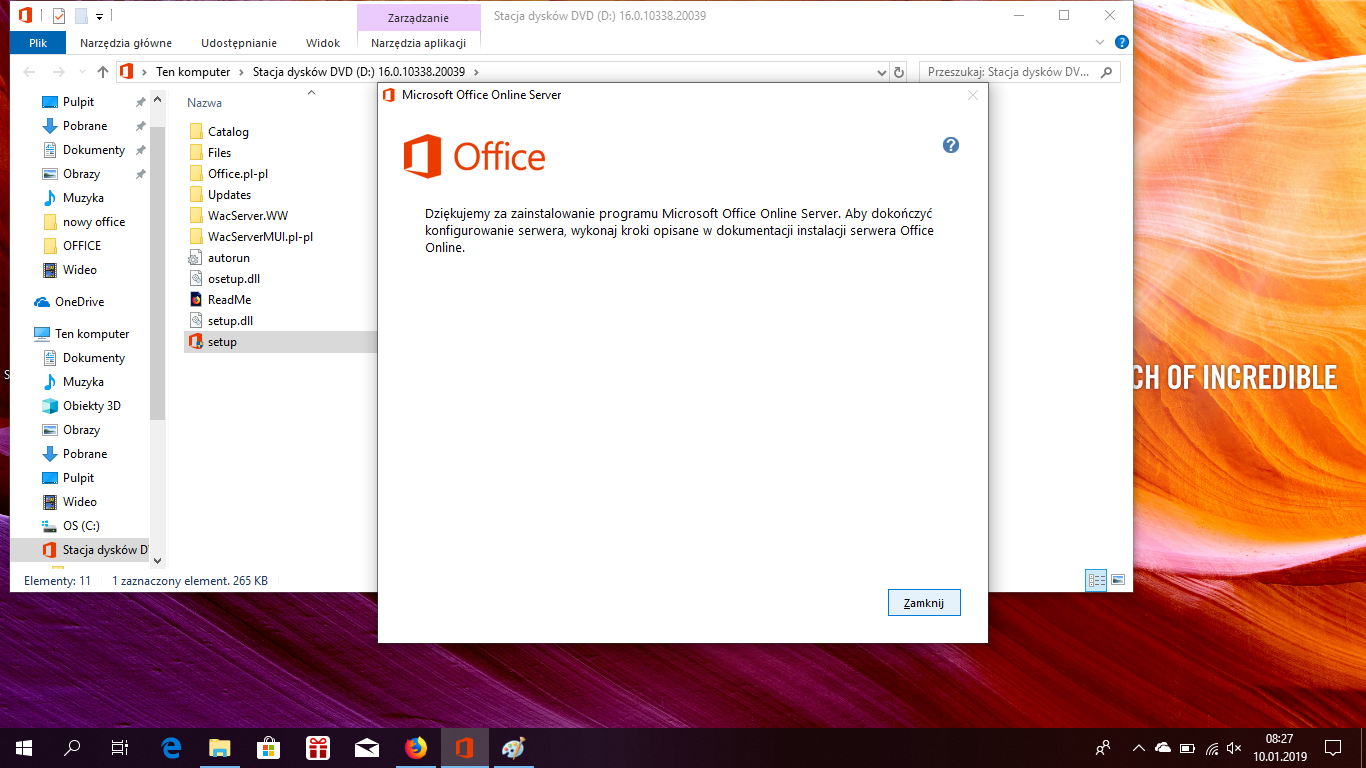This screenshot has height=768, width=1366.
Task: Select the autorun file
Action: [x=229, y=258]
